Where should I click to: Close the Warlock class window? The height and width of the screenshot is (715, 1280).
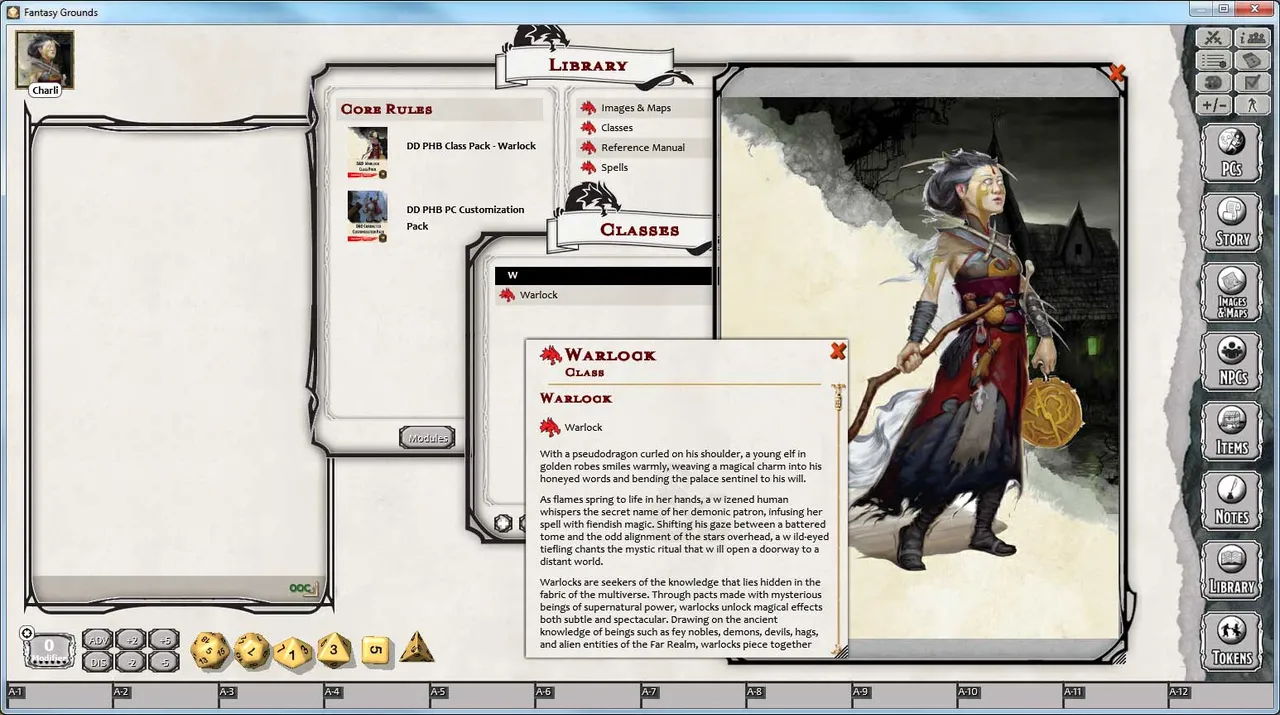coord(838,351)
